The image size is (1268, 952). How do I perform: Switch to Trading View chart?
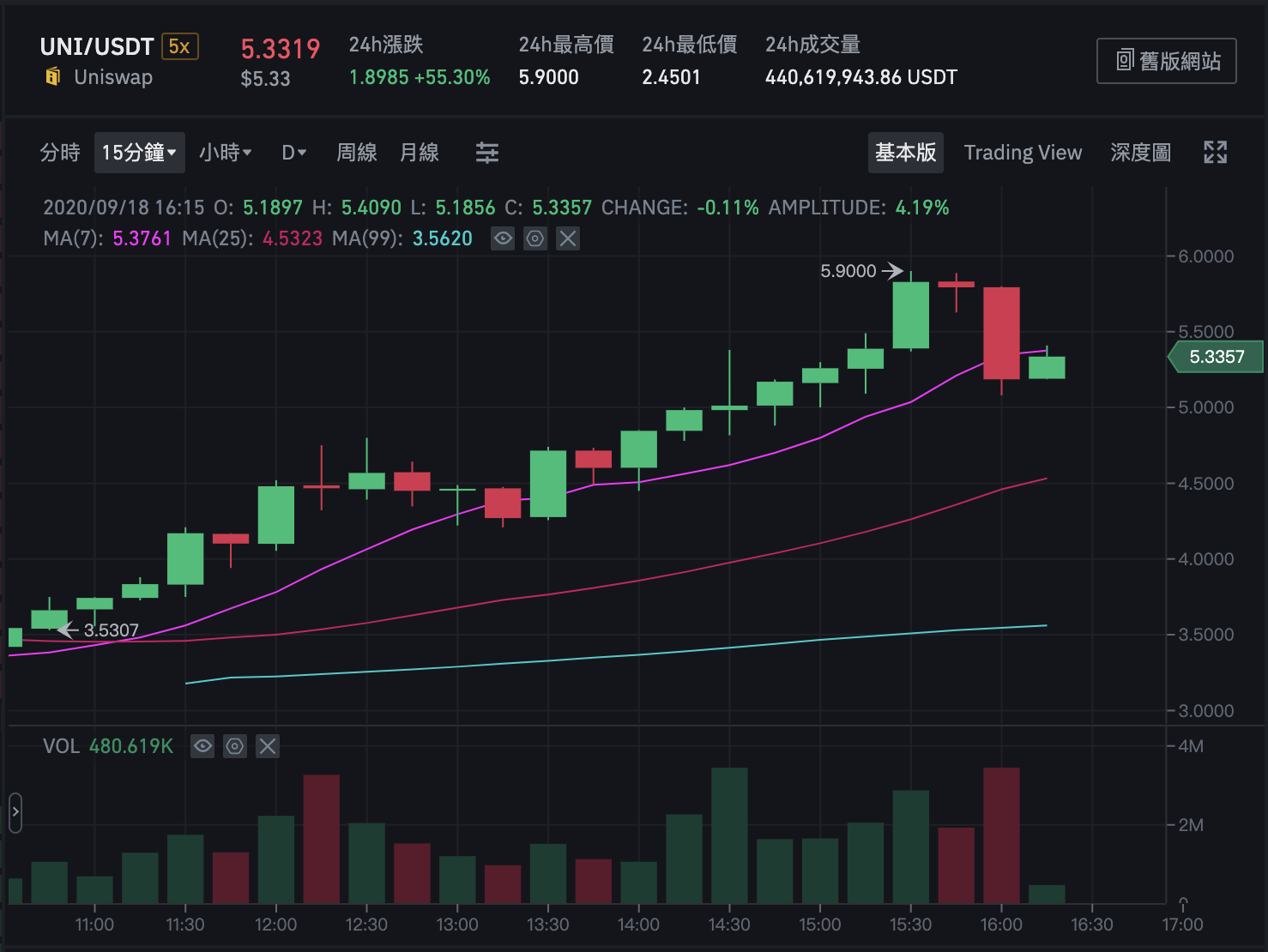[1023, 153]
